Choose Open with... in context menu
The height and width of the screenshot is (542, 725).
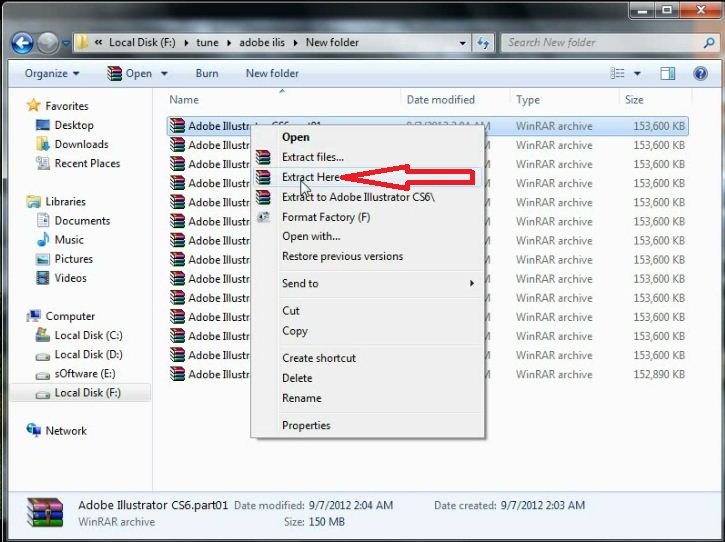click(x=311, y=236)
